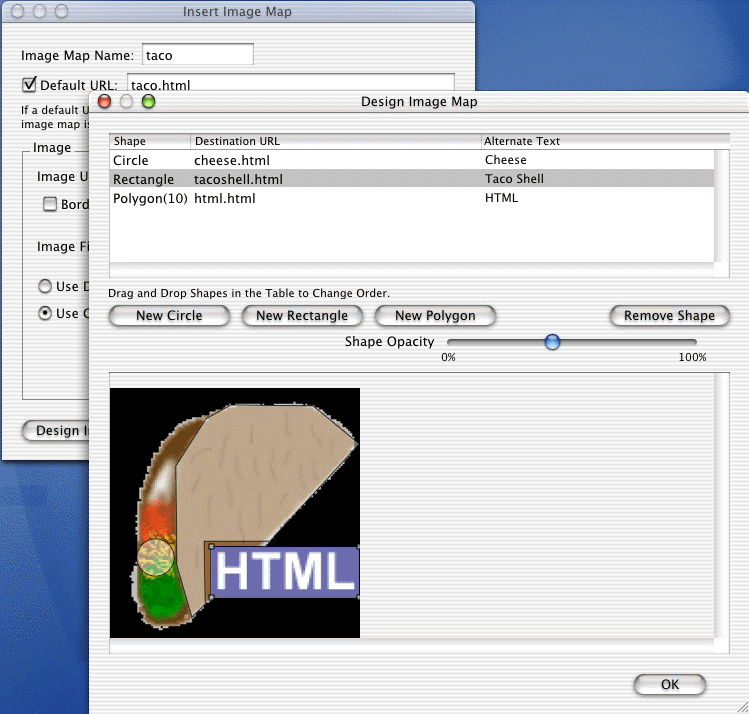Select the filled Use radio button
Viewport: 749px width, 714px height.
[x=45, y=313]
